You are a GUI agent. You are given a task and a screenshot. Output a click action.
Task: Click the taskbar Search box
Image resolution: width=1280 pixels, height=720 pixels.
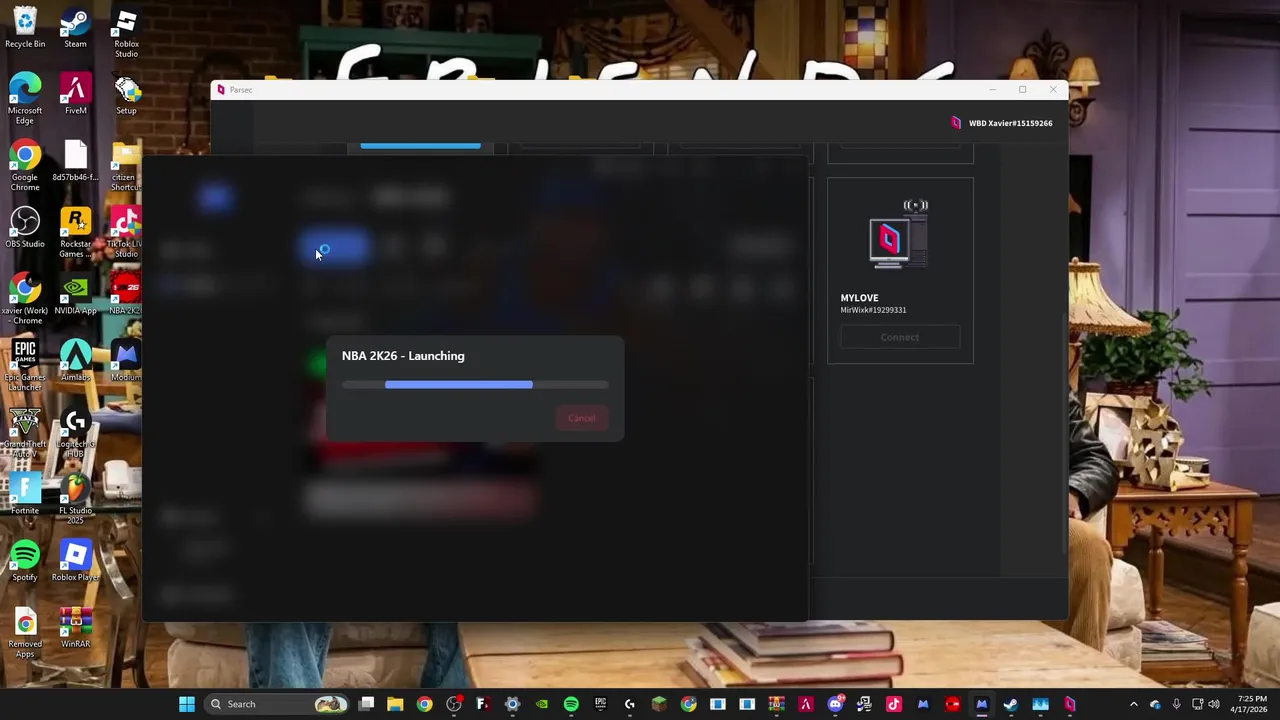click(x=276, y=704)
